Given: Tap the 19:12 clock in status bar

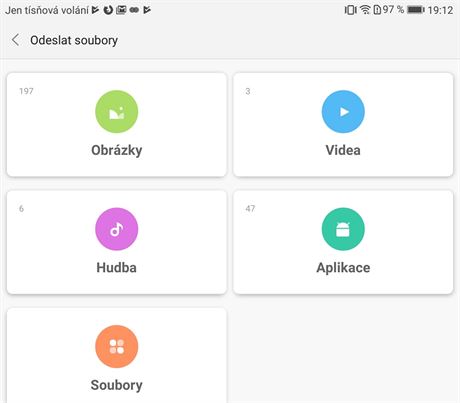Looking at the screenshot, I should 440,10.
